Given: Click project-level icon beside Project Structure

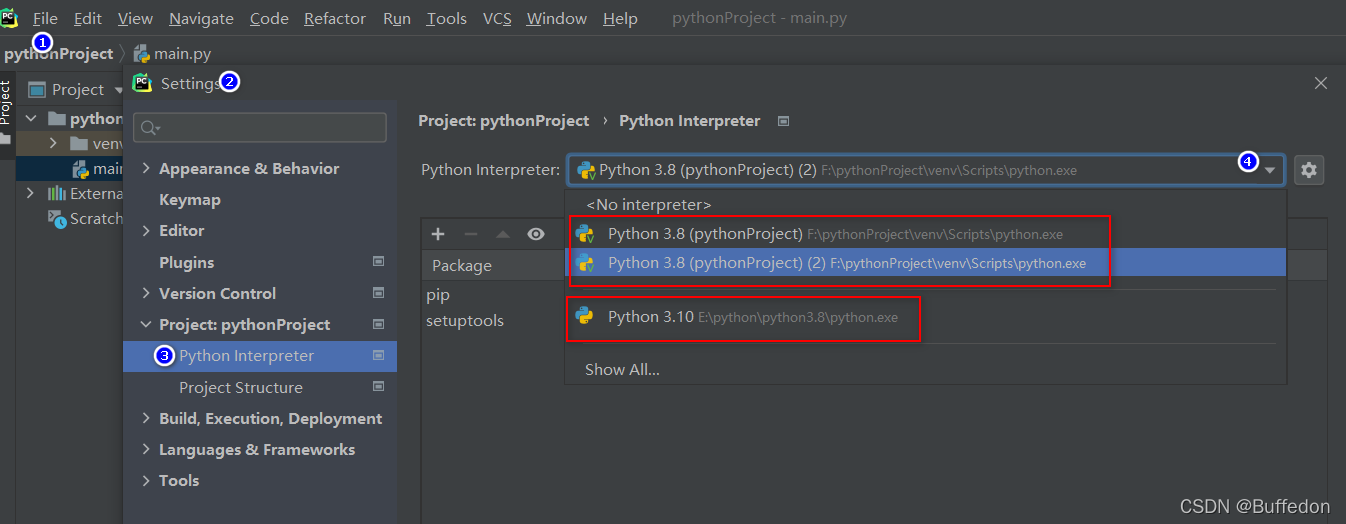Looking at the screenshot, I should point(378,386).
